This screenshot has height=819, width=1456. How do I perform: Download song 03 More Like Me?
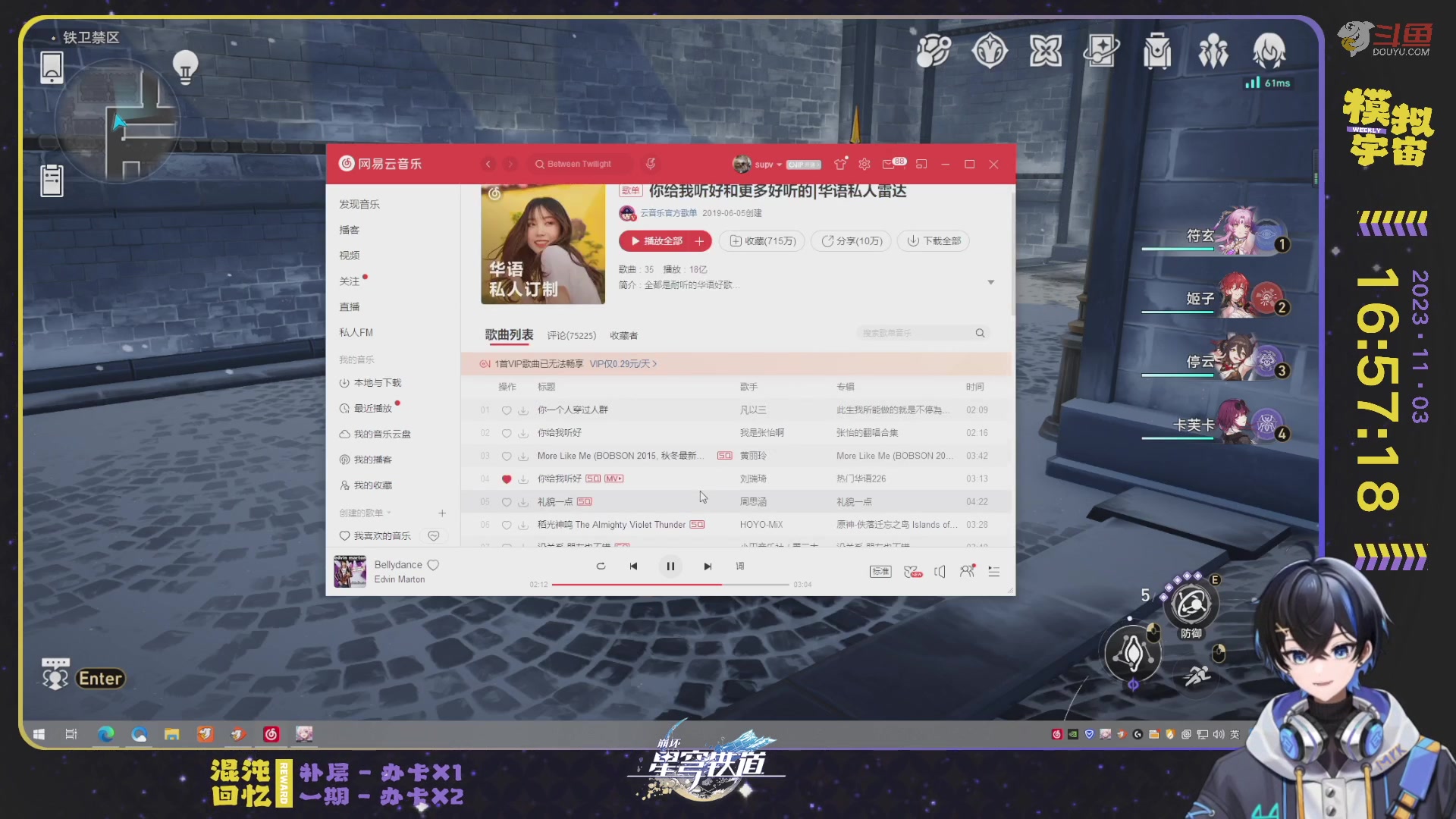523,456
